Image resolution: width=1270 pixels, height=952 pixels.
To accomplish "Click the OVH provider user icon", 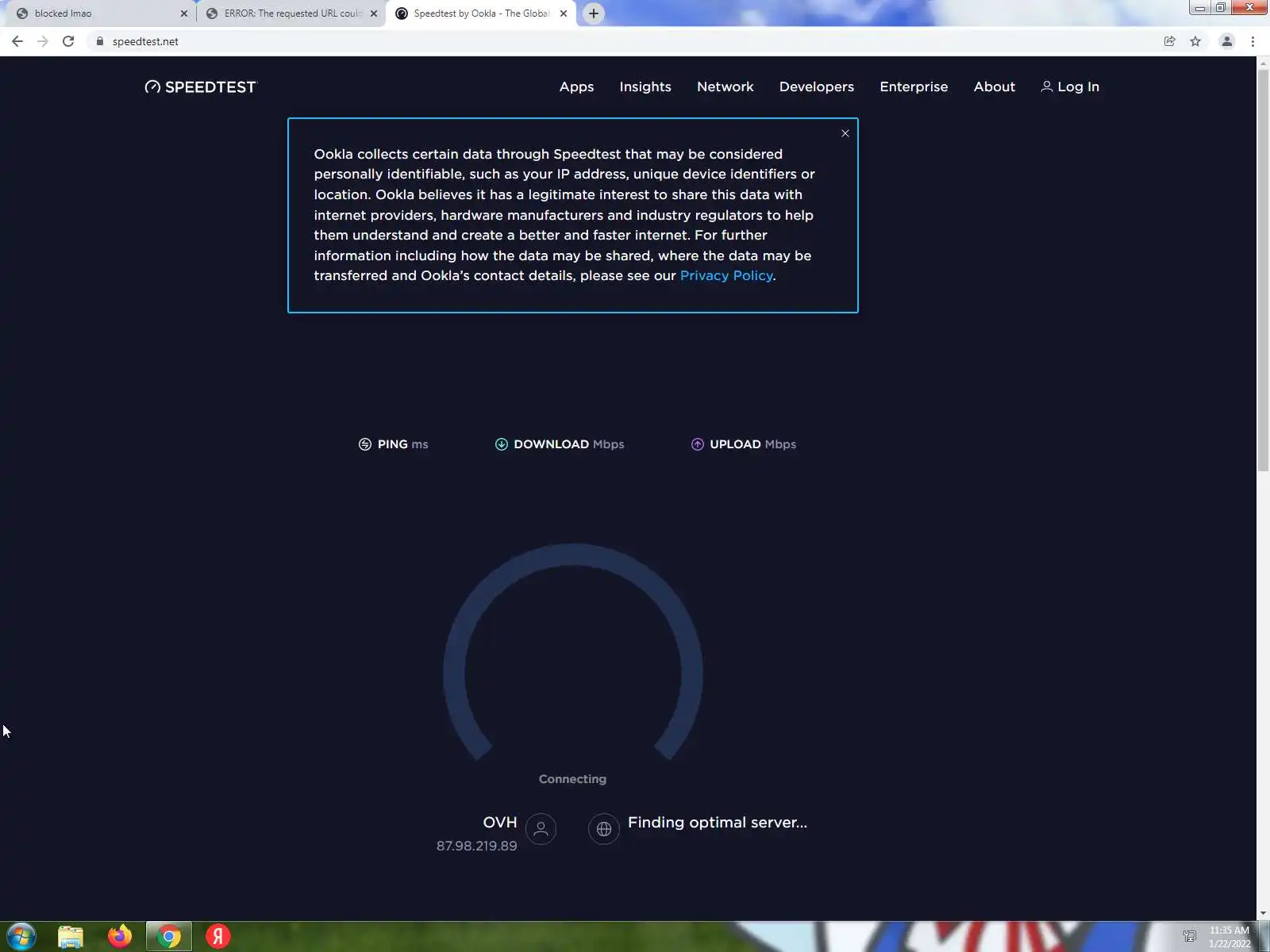I will click(541, 829).
